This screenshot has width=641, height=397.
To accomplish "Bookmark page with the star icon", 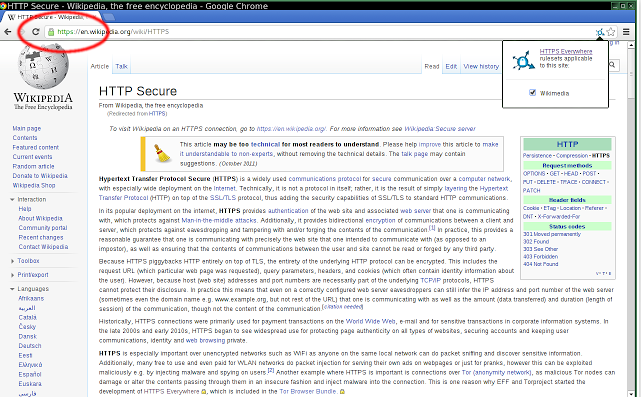I will click(x=611, y=31).
